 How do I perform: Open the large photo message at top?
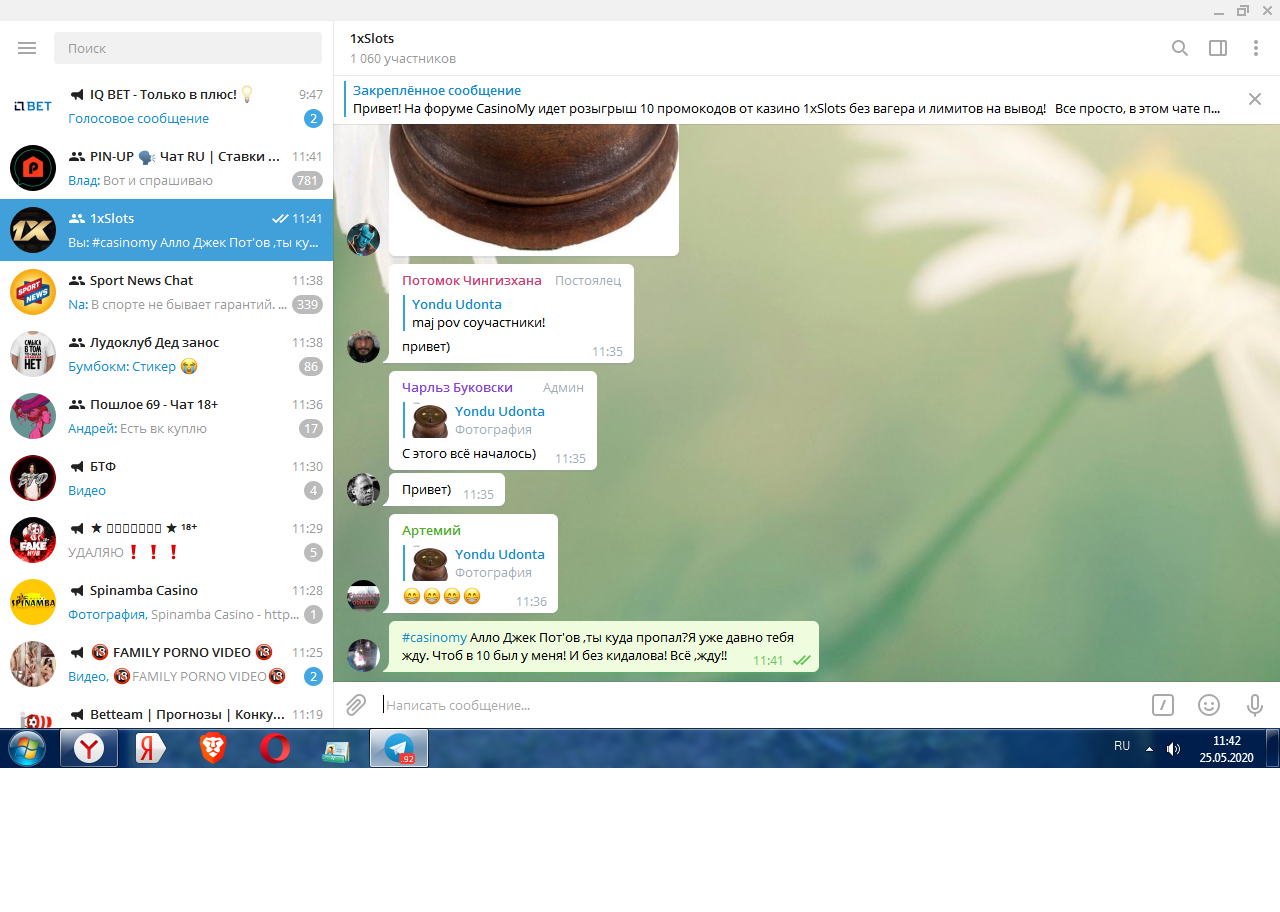pyautogui.click(x=534, y=190)
